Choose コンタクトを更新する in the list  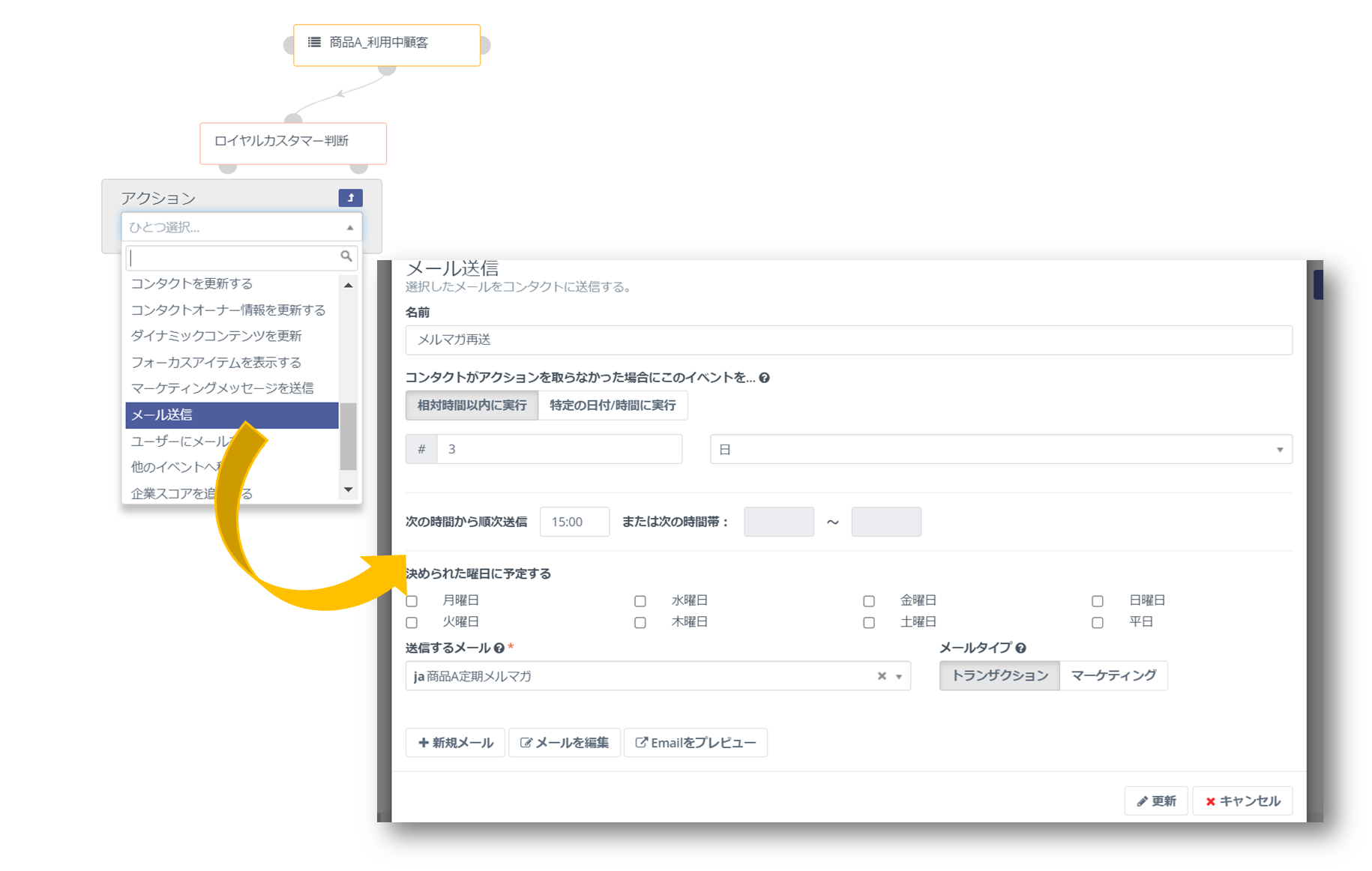[192, 284]
